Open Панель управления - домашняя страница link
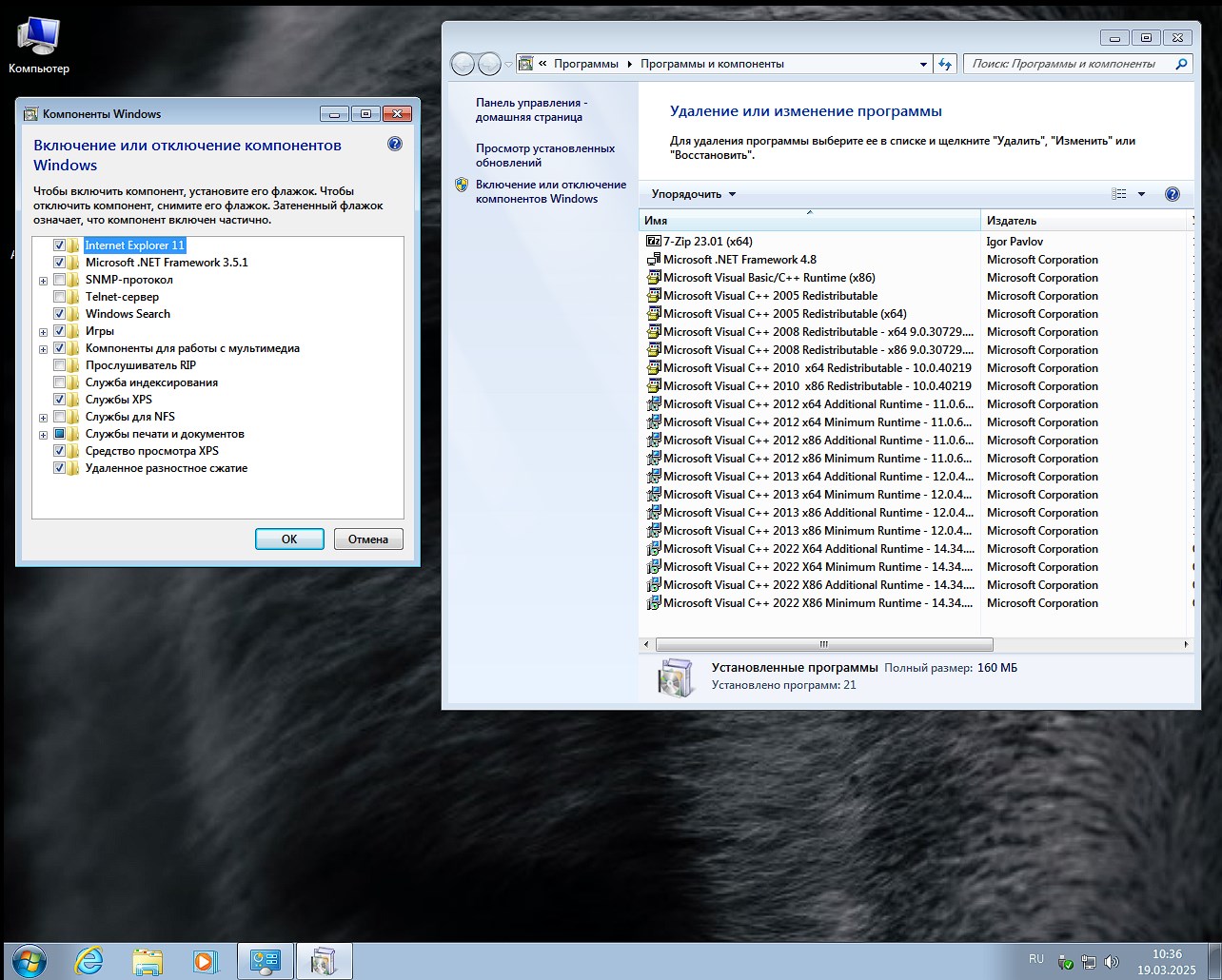Image resolution: width=1222 pixels, height=980 pixels. point(532,109)
